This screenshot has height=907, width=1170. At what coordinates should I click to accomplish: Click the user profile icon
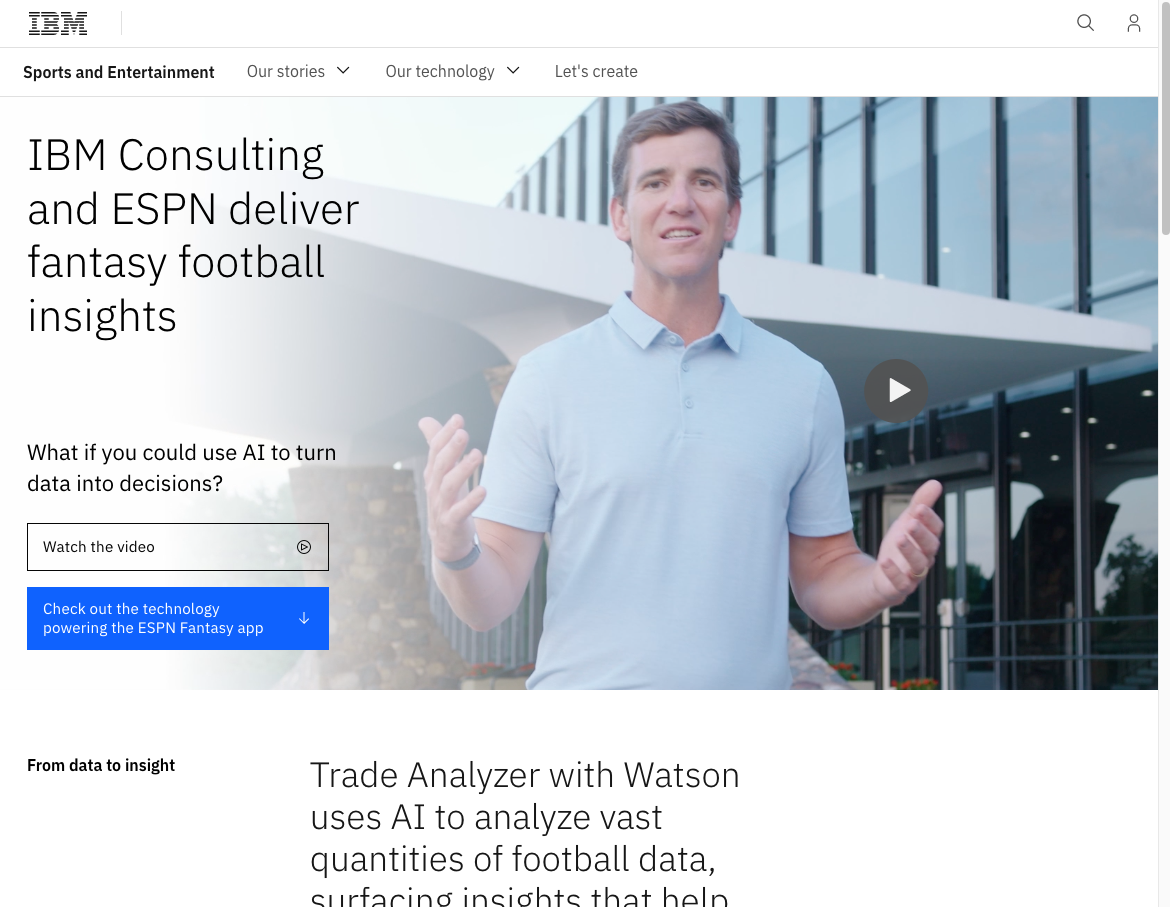(x=1133, y=23)
